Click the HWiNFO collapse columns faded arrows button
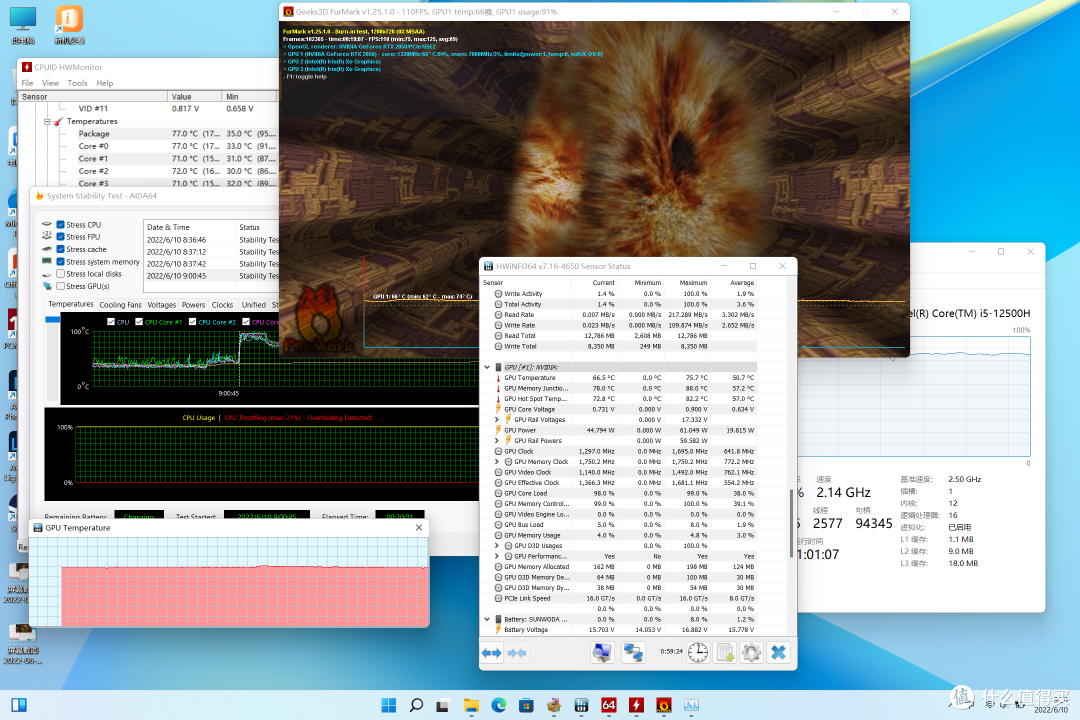The width and height of the screenshot is (1080, 720). coord(517,652)
